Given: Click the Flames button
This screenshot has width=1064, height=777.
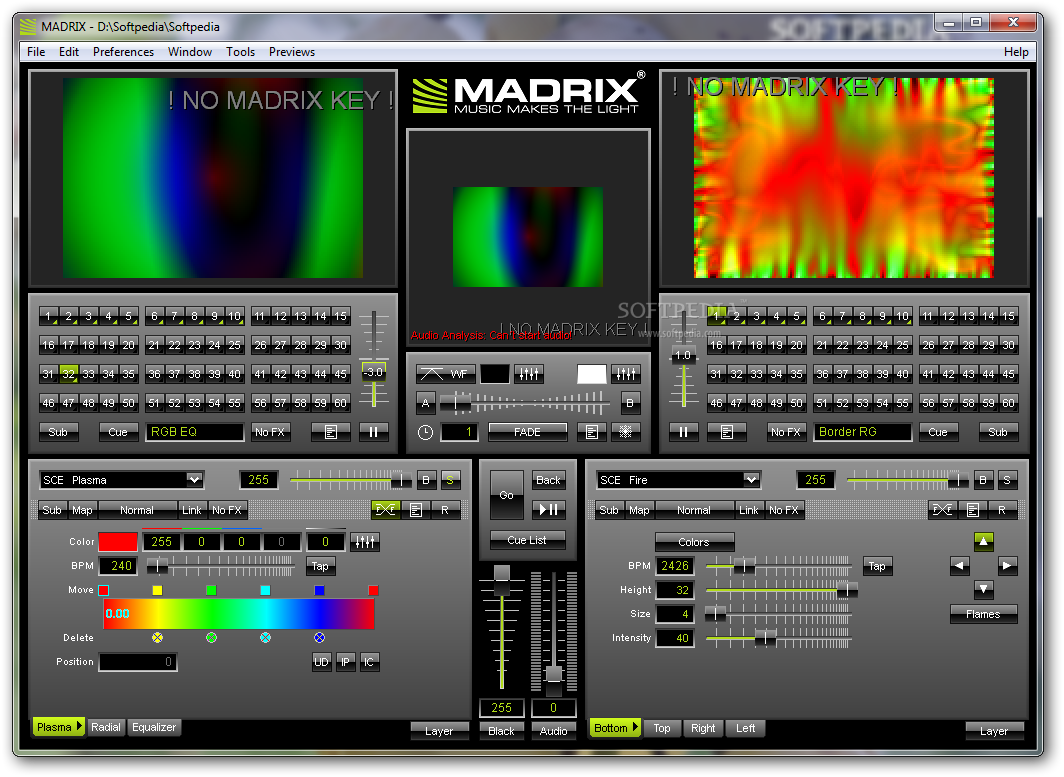Looking at the screenshot, I should coord(983,613).
